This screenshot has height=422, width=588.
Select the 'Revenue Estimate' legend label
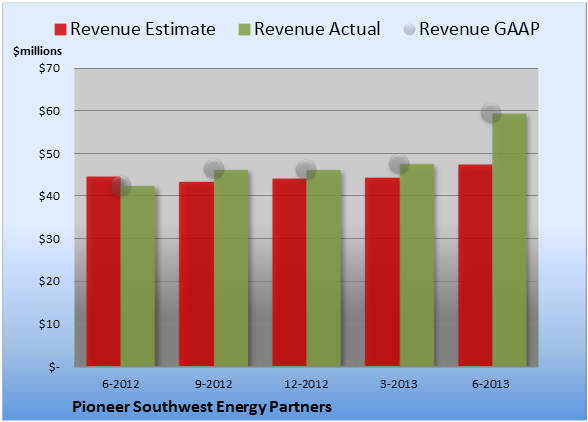point(143,29)
